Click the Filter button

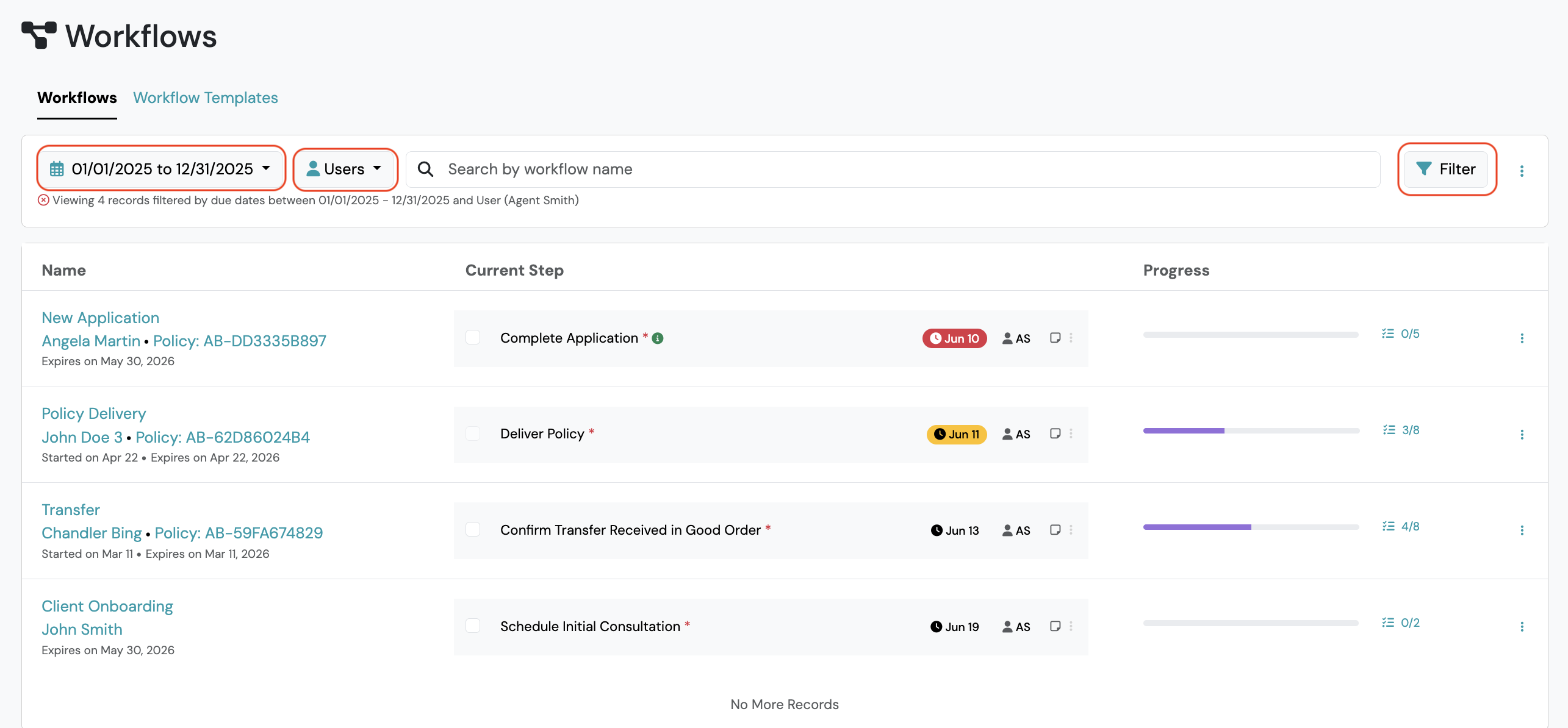tap(1446, 169)
